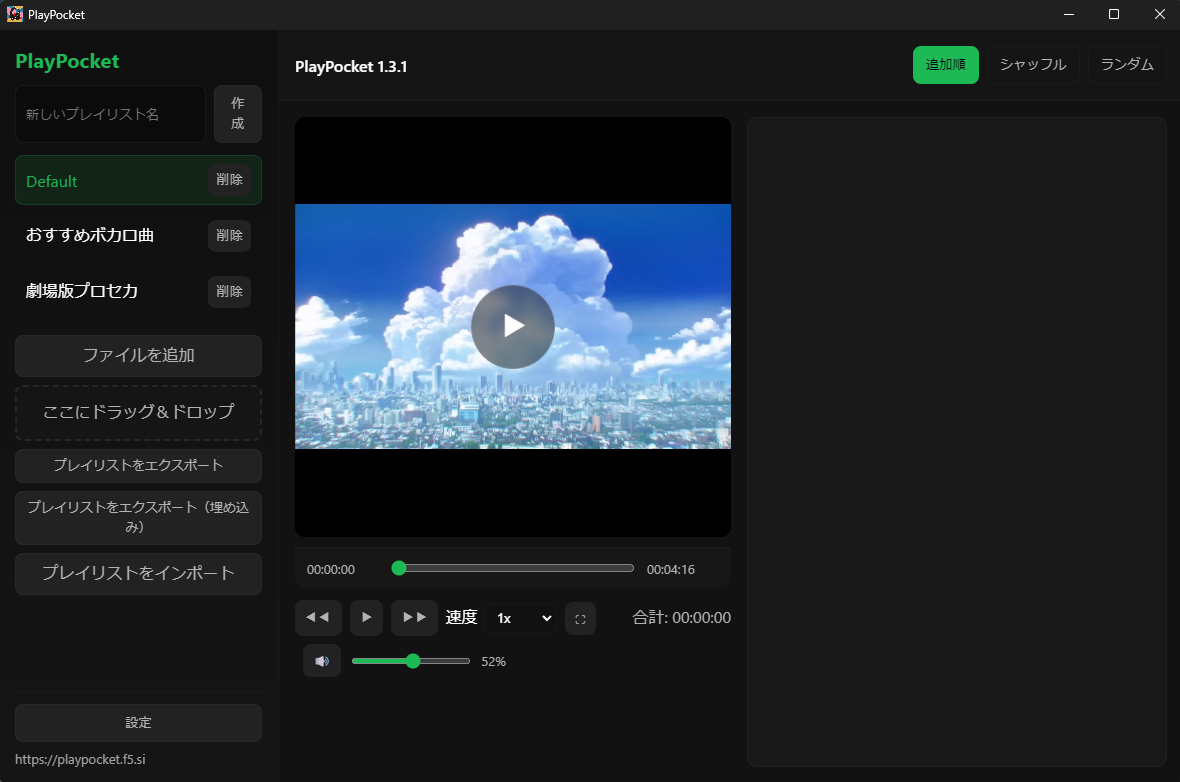Open the https://playpocket.f5.si link
The image size is (1180, 782).
pyautogui.click(x=81, y=759)
